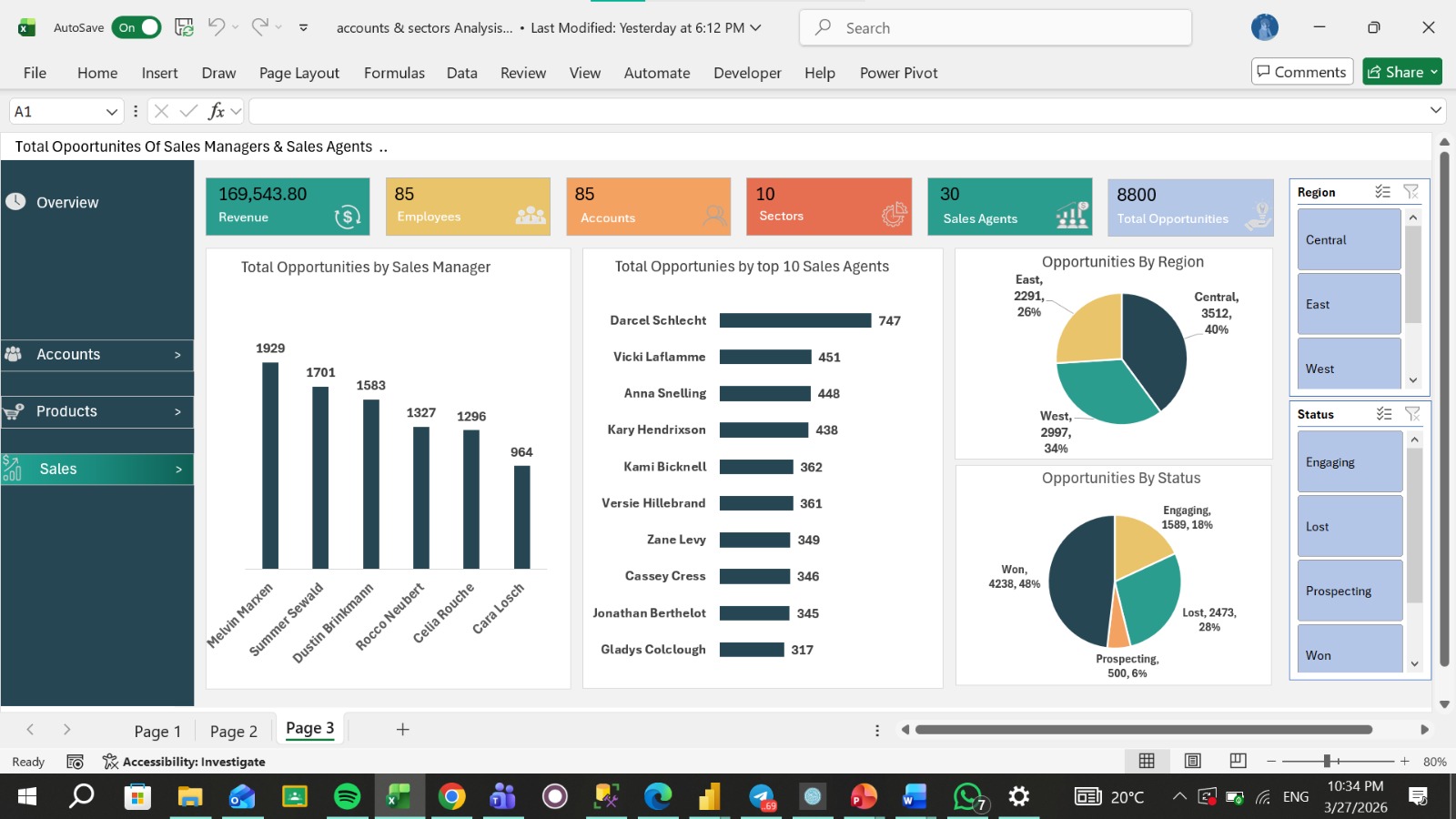Toggle multi-select on the Region slicer

1382,191
